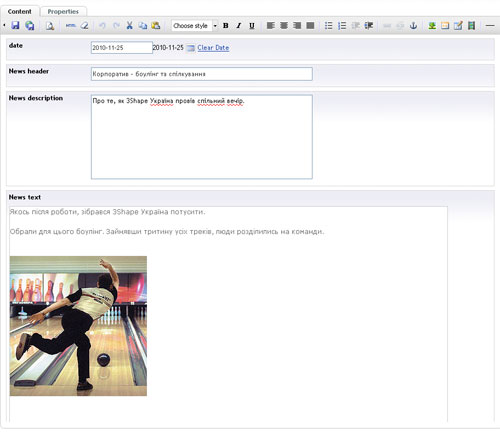
Task: Toggle underline formatting
Action: (x=252, y=25)
